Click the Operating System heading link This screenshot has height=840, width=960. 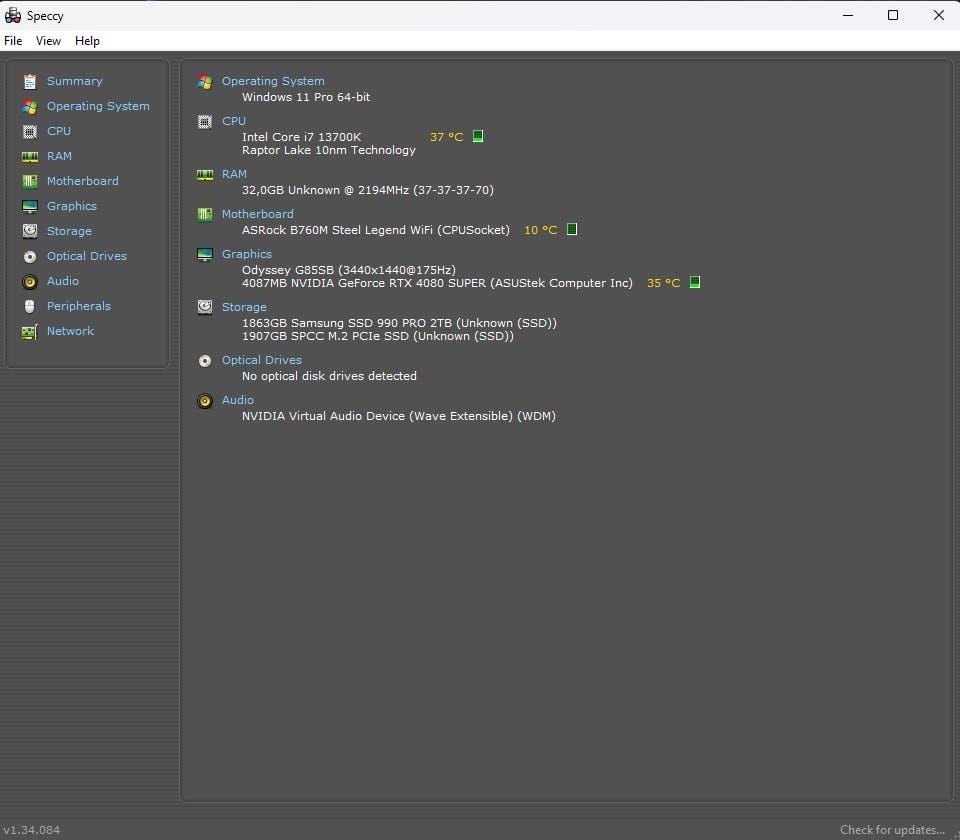pyautogui.click(x=273, y=81)
